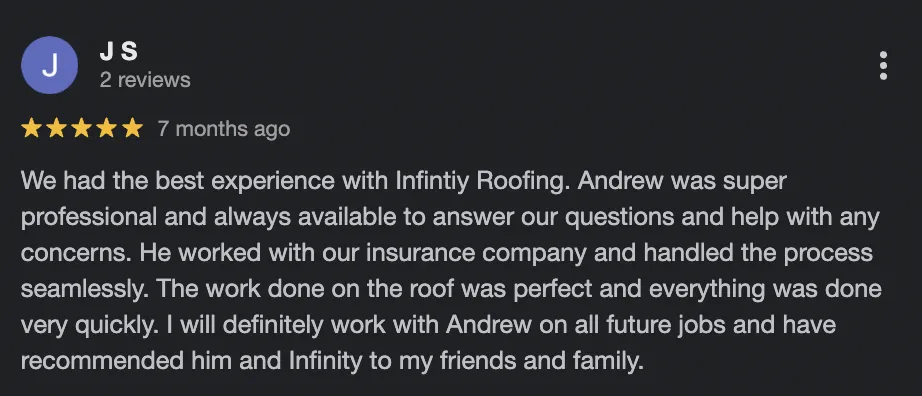Click the words insurance company in review
The width and height of the screenshot is (922, 396).
[477, 254]
